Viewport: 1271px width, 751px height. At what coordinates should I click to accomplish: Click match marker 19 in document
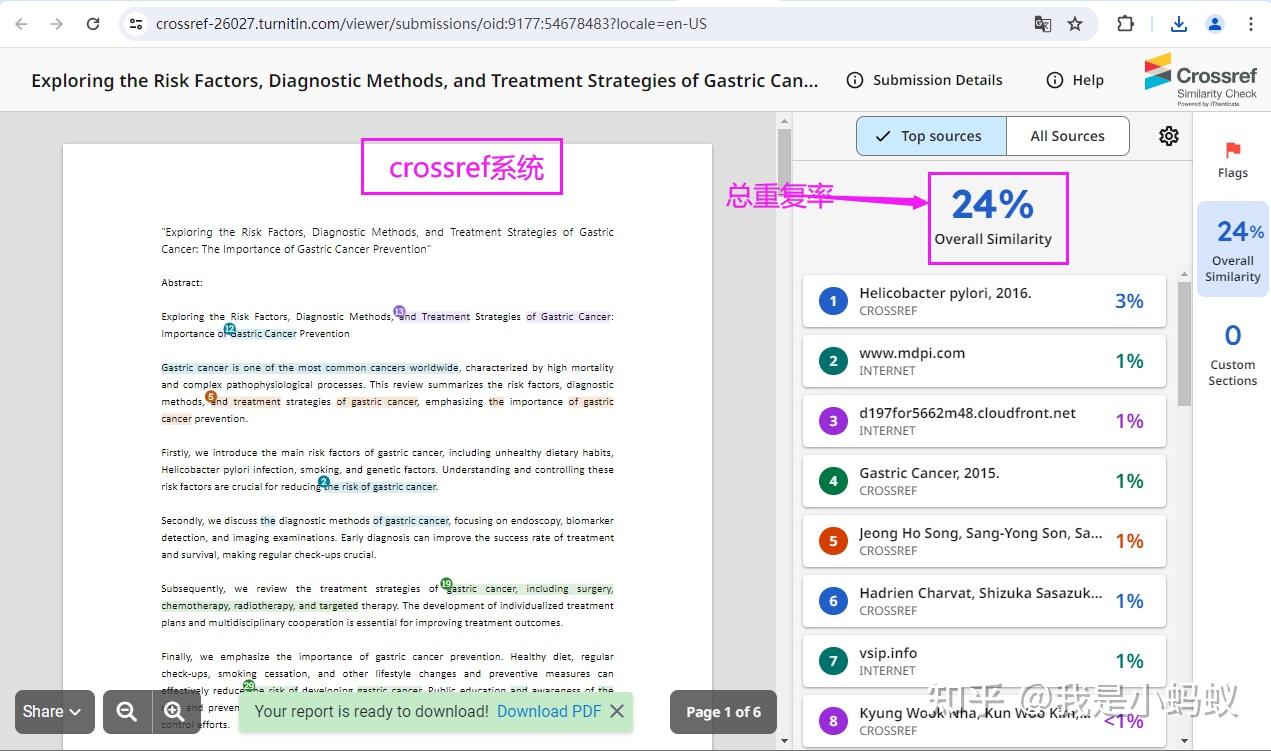[x=446, y=583]
